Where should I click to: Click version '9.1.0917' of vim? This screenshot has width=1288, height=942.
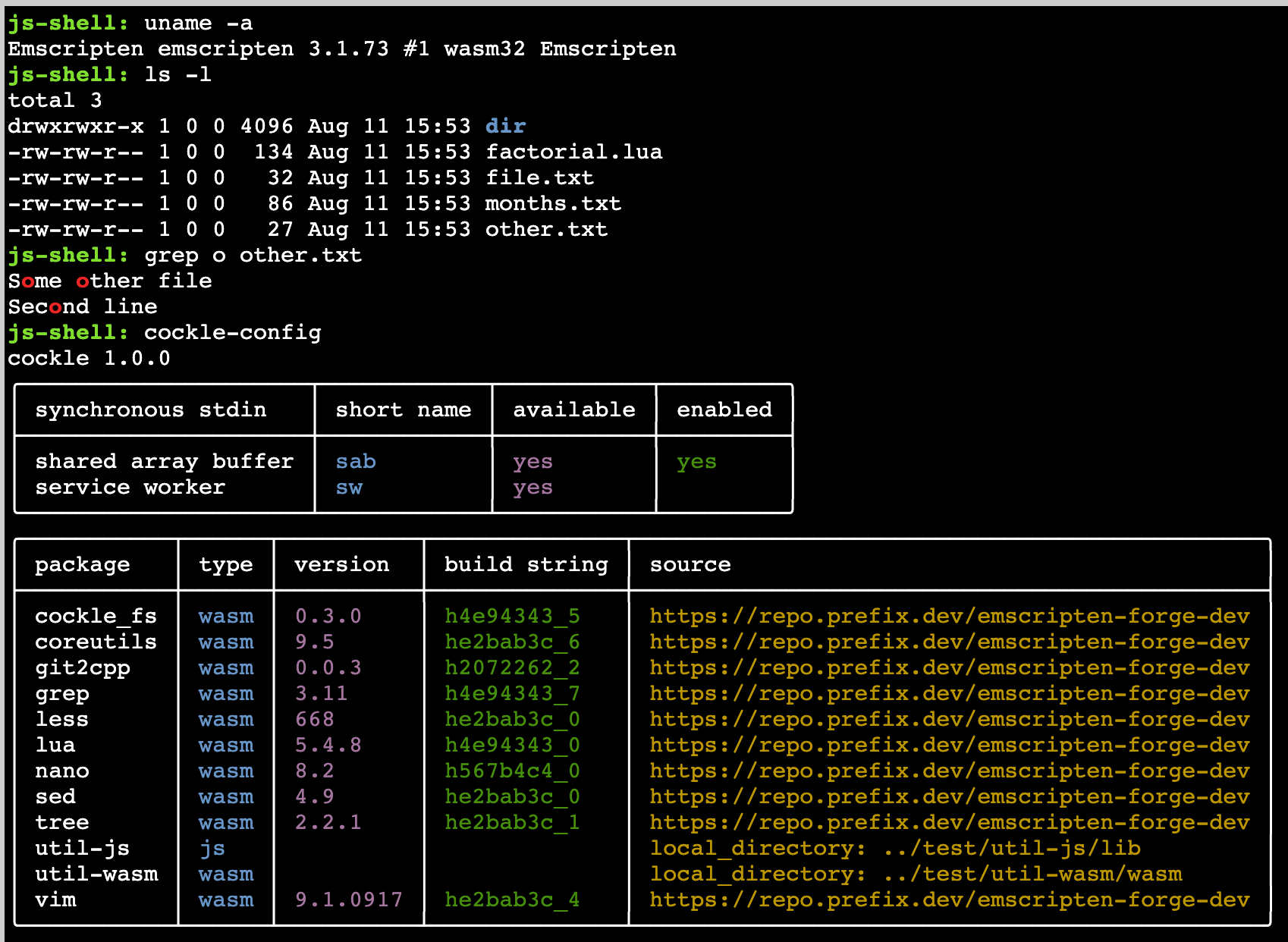pos(349,900)
